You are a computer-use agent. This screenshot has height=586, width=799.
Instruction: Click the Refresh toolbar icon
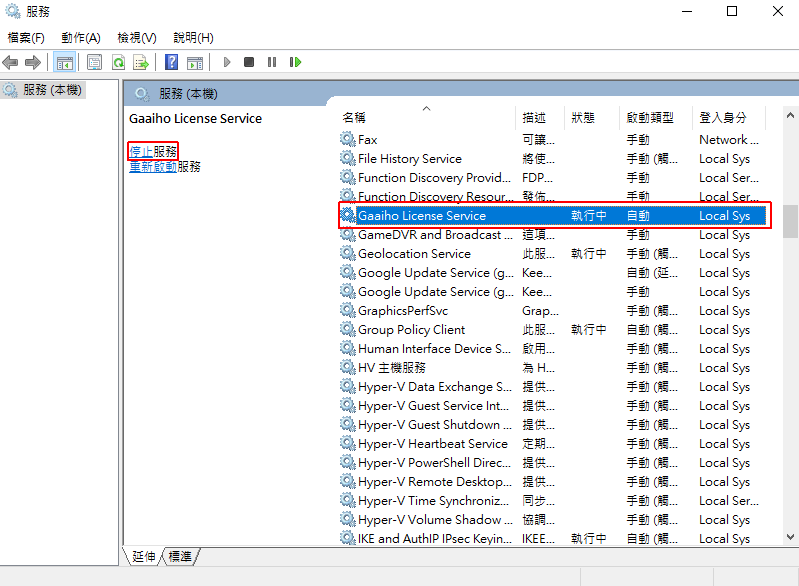point(118,63)
